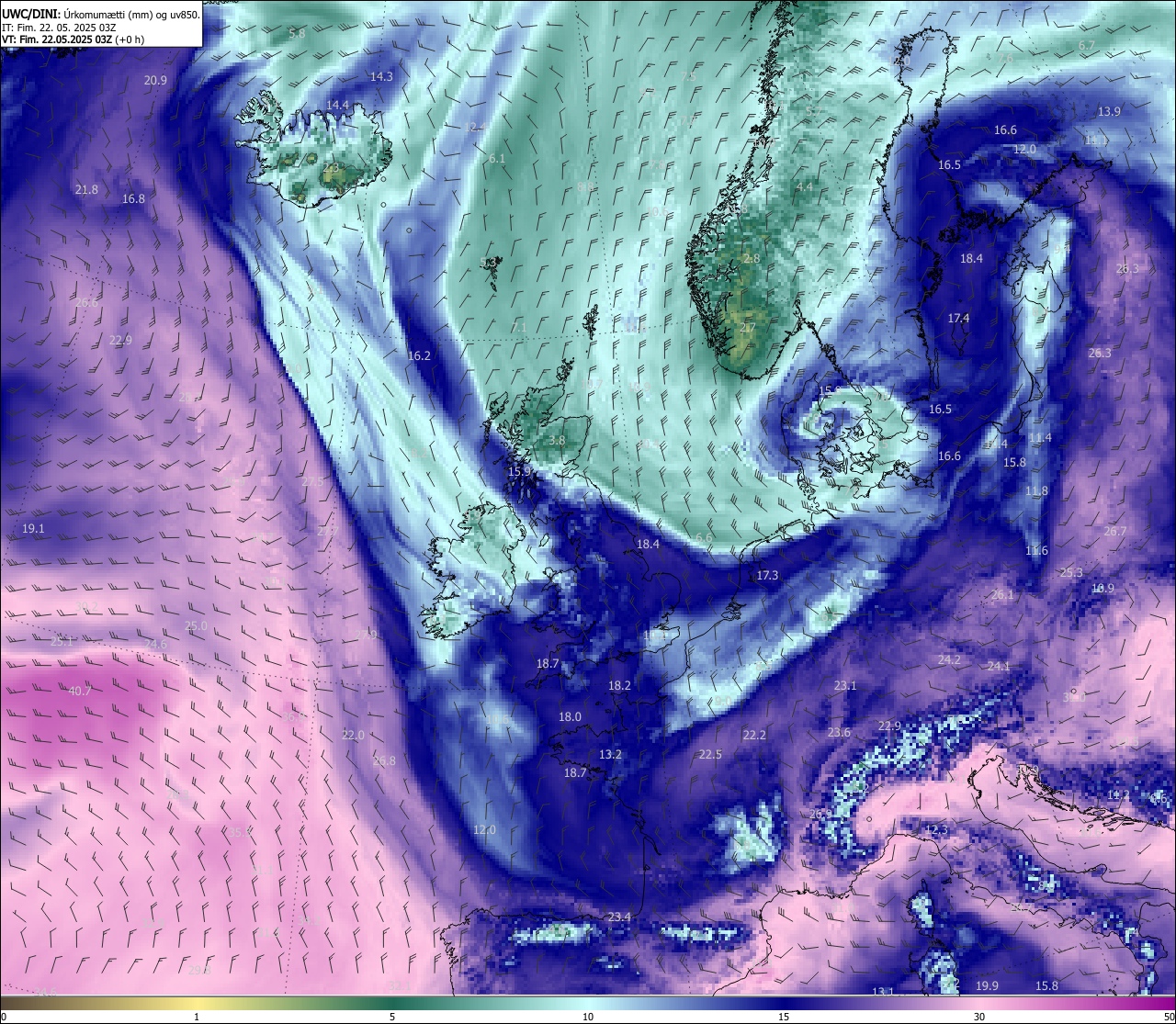Image resolution: width=1176 pixels, height=1024 pixels.
Task: Select the 15.9 value by western Scotland
Action: tap(519, 472)
